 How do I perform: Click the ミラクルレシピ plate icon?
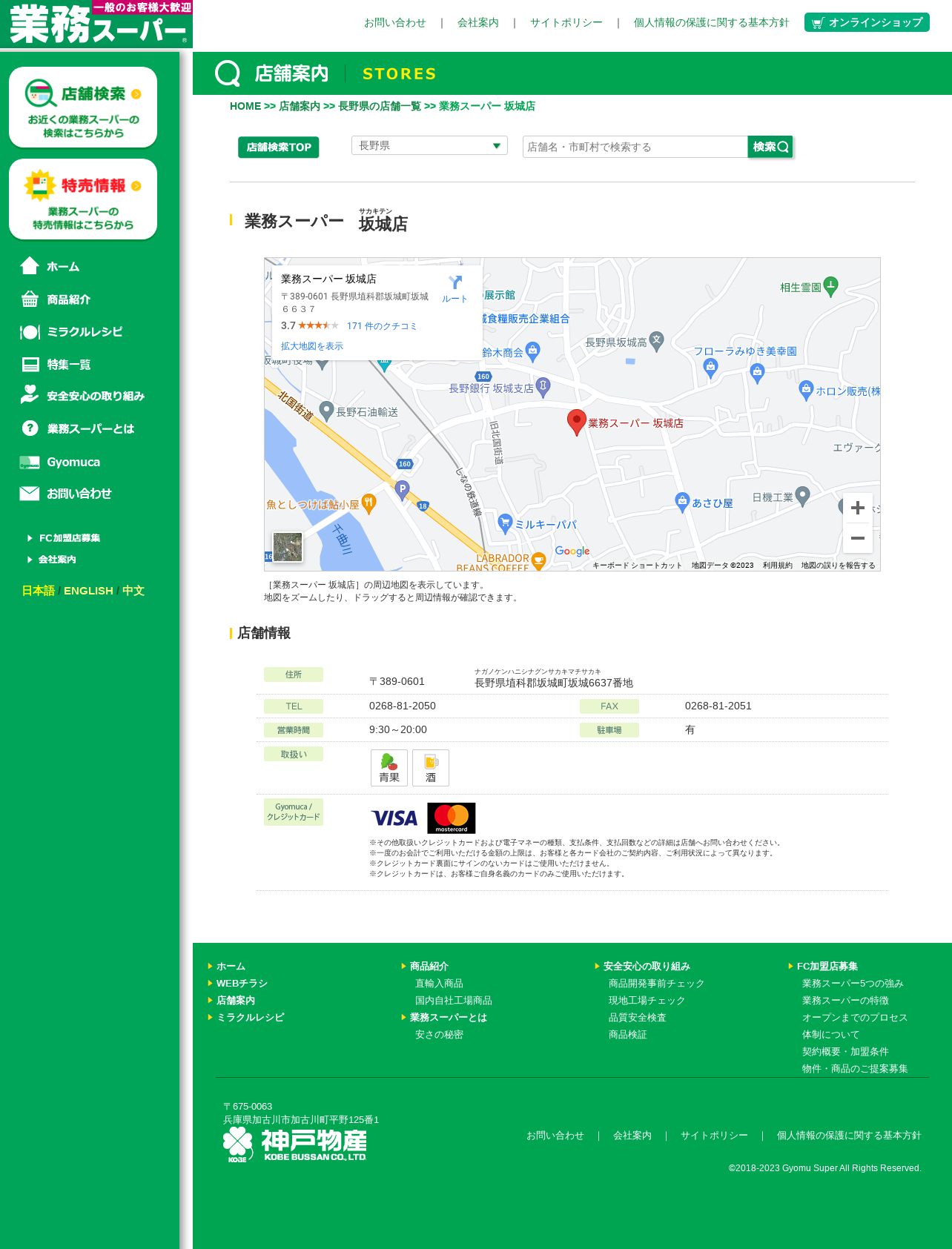click(30, 331)
